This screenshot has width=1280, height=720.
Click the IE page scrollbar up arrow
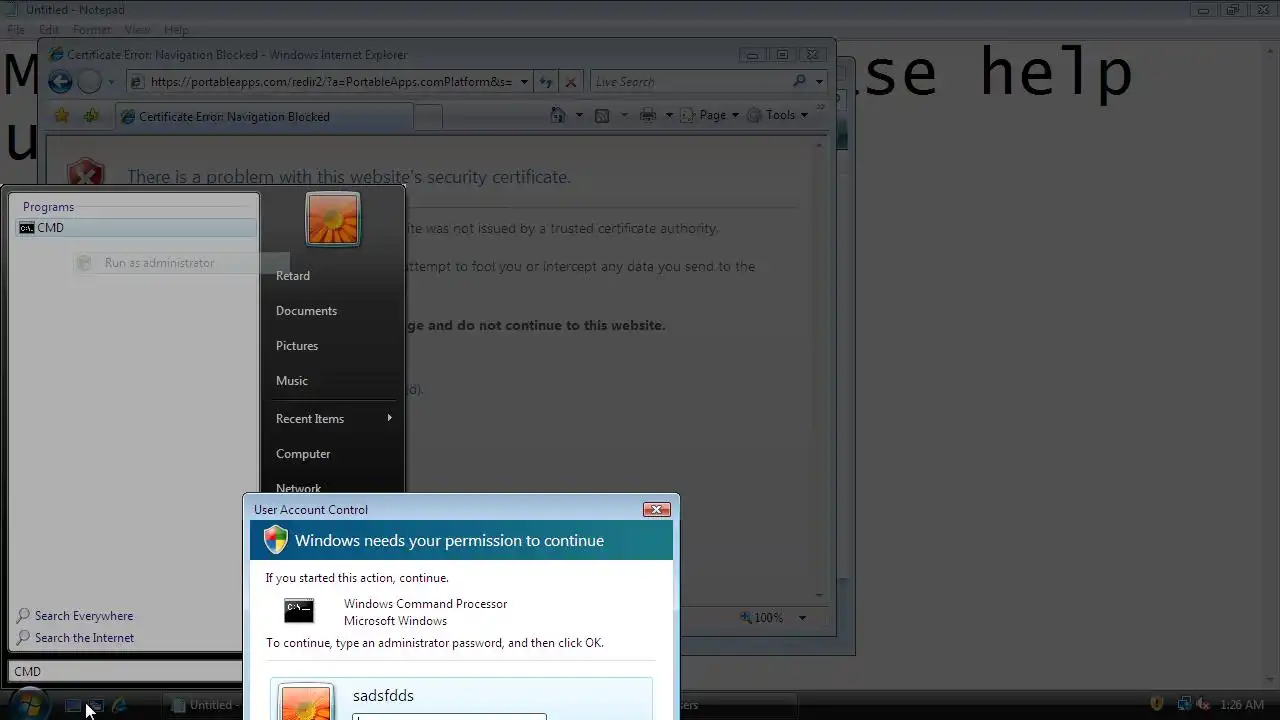pyautogui.click(x=820, y=146)
